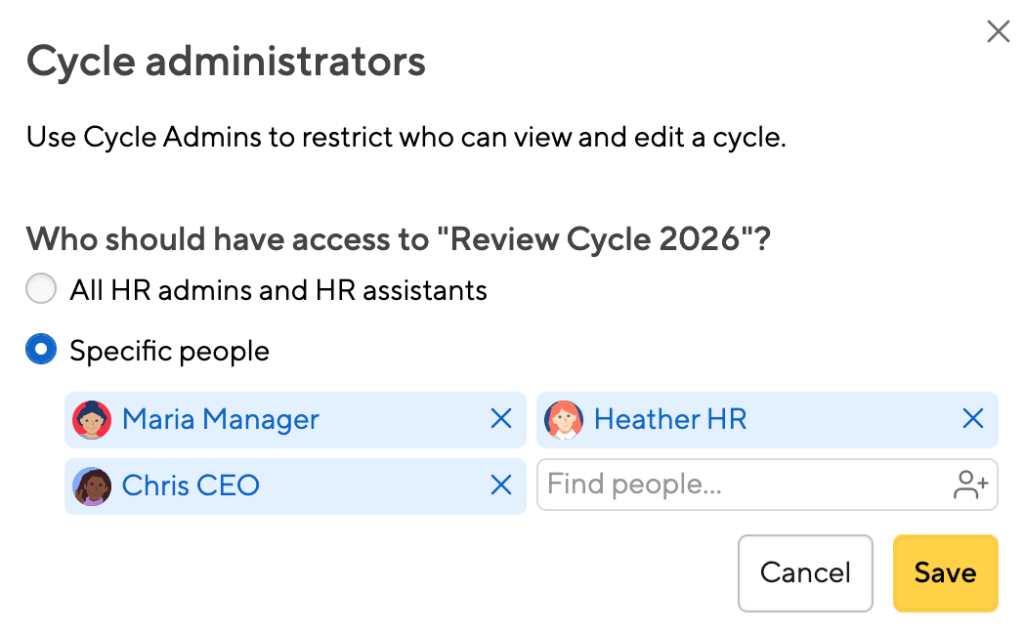Remove Chris CEO with the X icon
1024x635 pixels.
click(501, 486)
